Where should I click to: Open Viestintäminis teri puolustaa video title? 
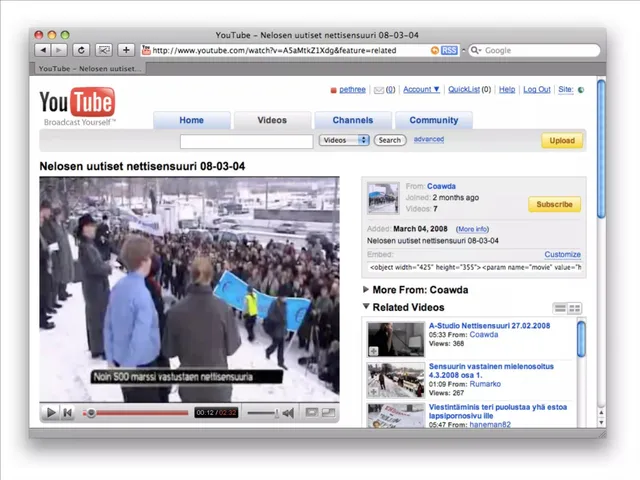(x=498, y=411)
